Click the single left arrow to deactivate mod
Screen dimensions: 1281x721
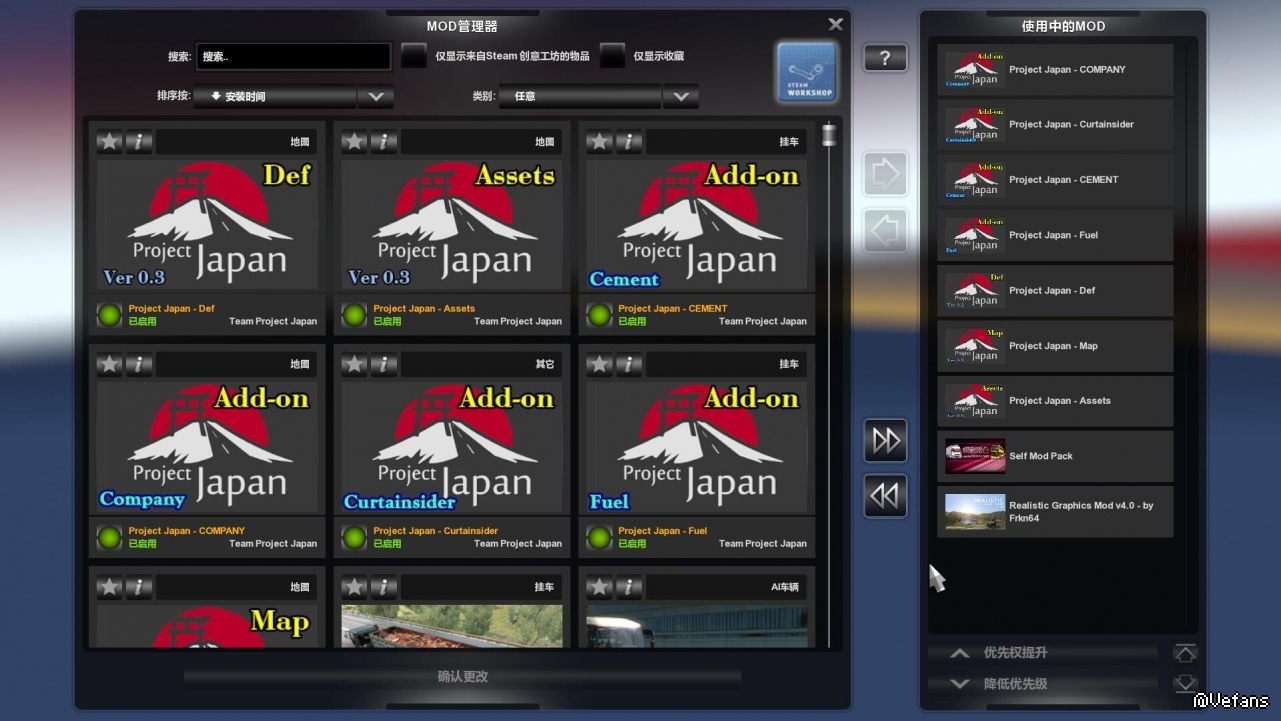point(886,231)
